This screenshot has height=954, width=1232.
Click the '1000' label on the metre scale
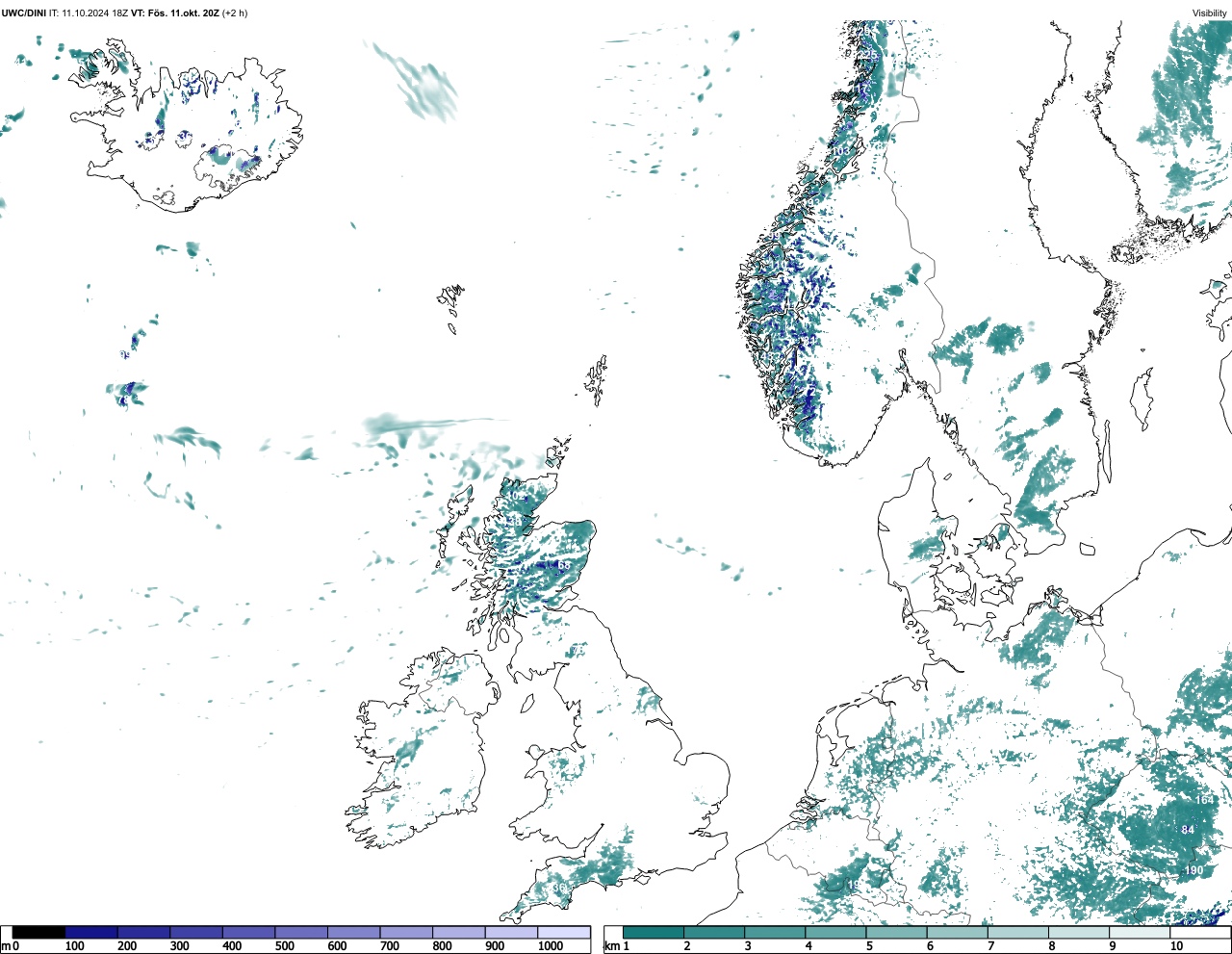[x=551, y=946]
